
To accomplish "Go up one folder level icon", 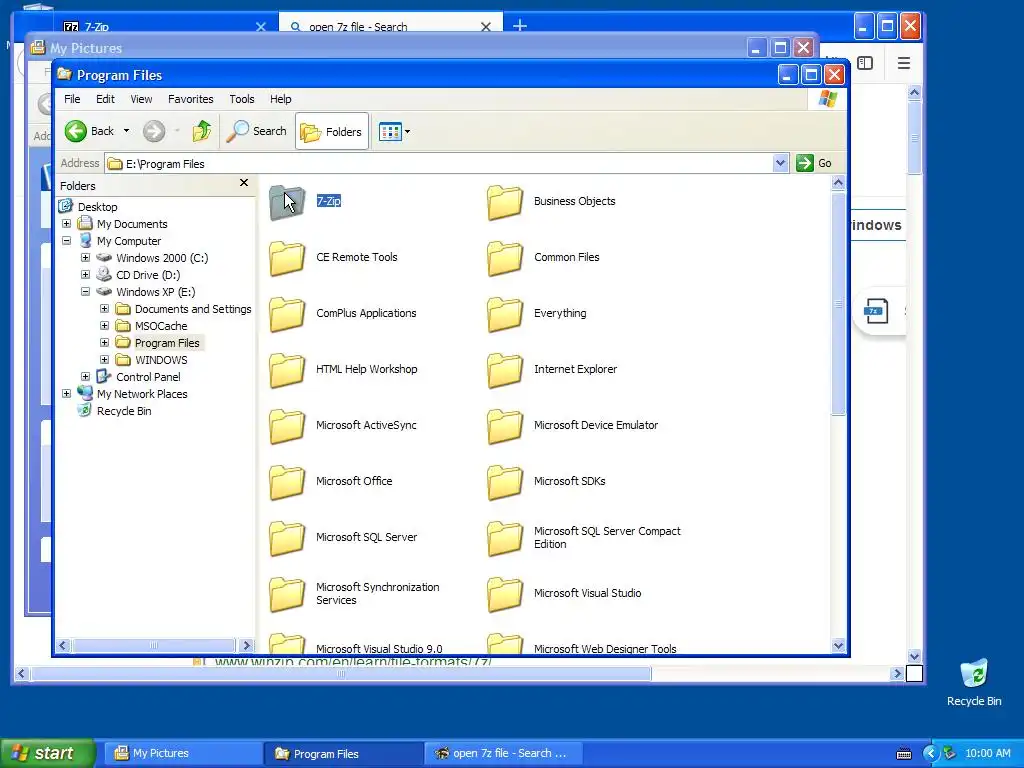I will (202, 131).
